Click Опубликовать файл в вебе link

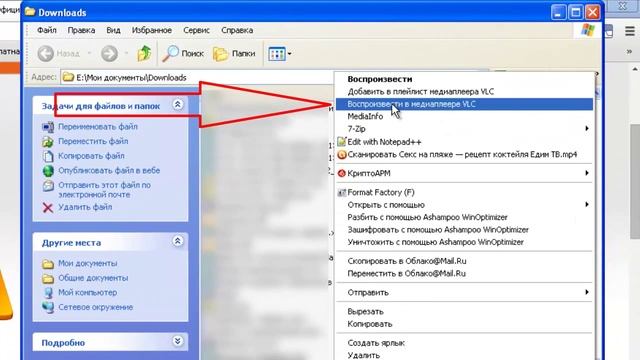[x=109, y=171]
